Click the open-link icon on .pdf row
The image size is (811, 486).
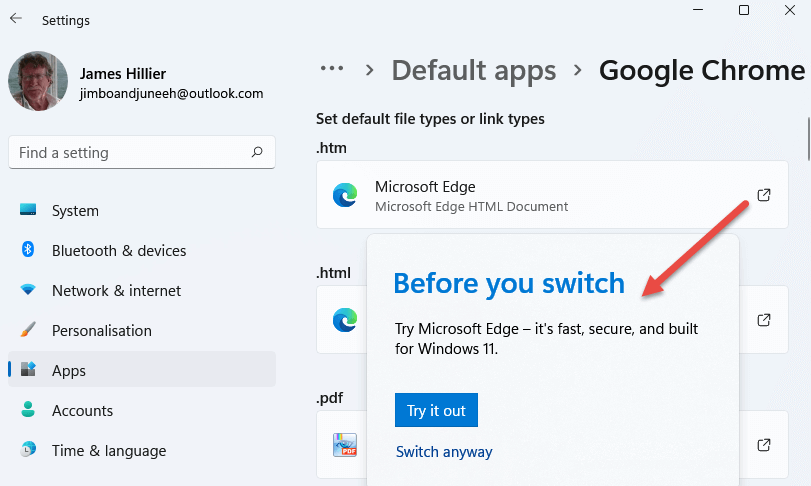(x=763, y=445)
